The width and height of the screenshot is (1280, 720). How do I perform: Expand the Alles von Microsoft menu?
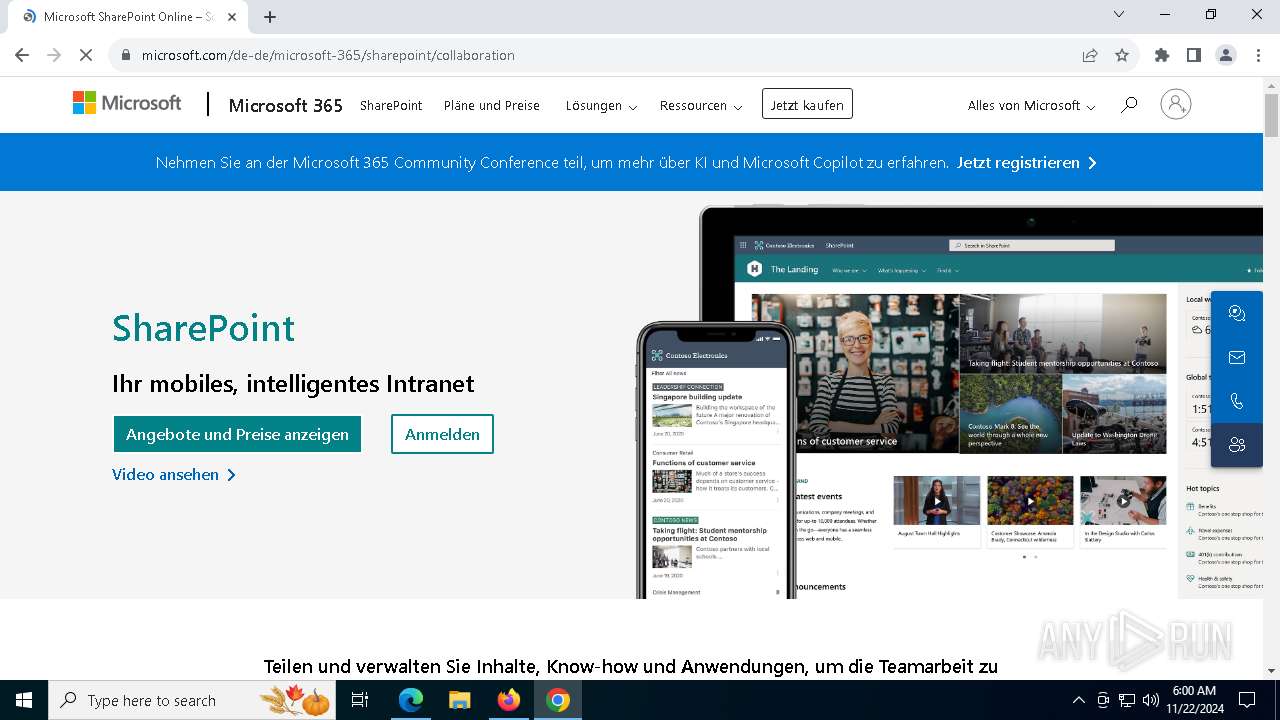[1031, 105]
